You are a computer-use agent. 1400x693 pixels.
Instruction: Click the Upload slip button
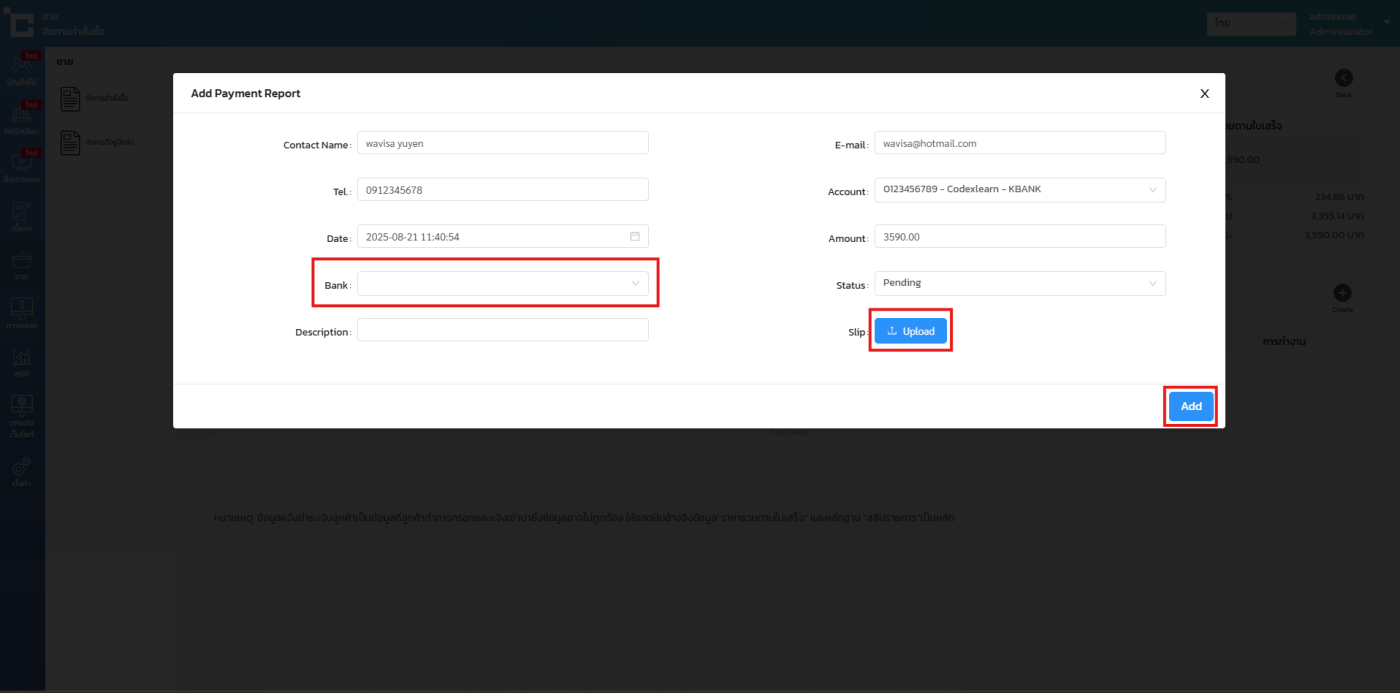click(910, 331)
